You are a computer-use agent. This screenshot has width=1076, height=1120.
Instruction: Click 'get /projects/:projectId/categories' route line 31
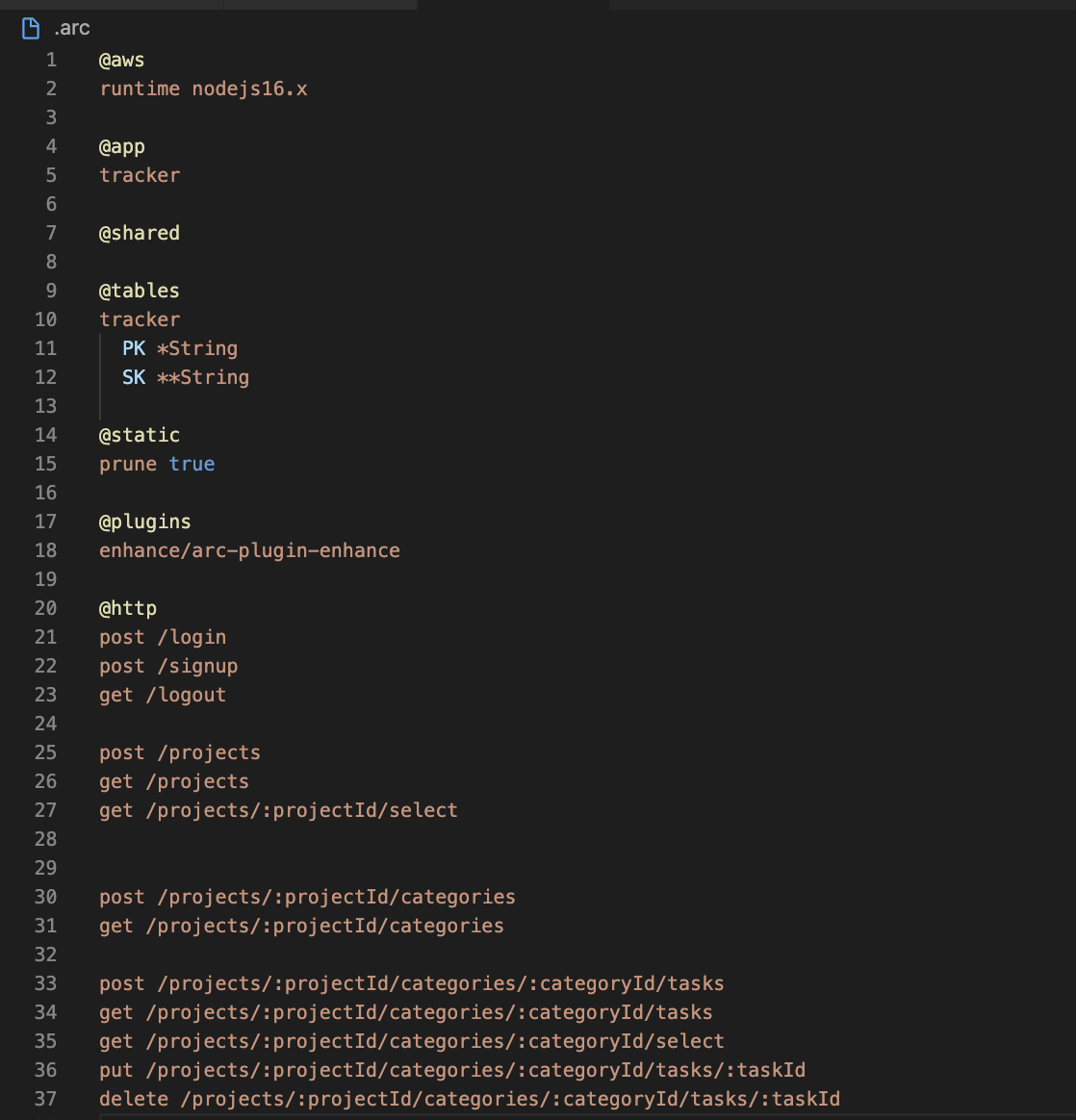[301, 925]
